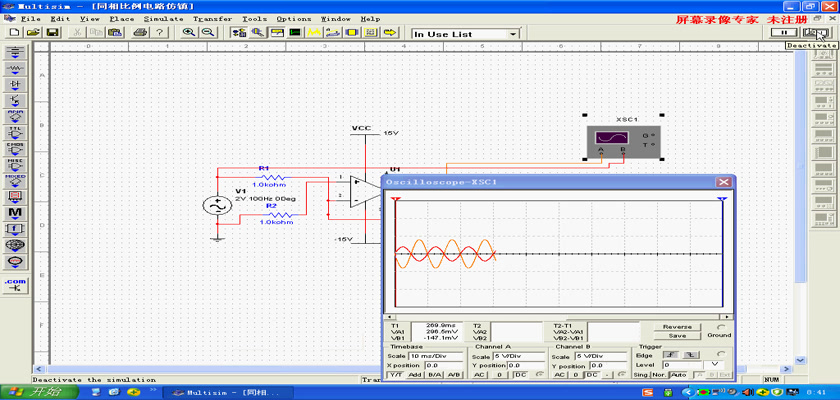Open file with folder icon
This screenshot has height=400, width=840.
(33, 33)
